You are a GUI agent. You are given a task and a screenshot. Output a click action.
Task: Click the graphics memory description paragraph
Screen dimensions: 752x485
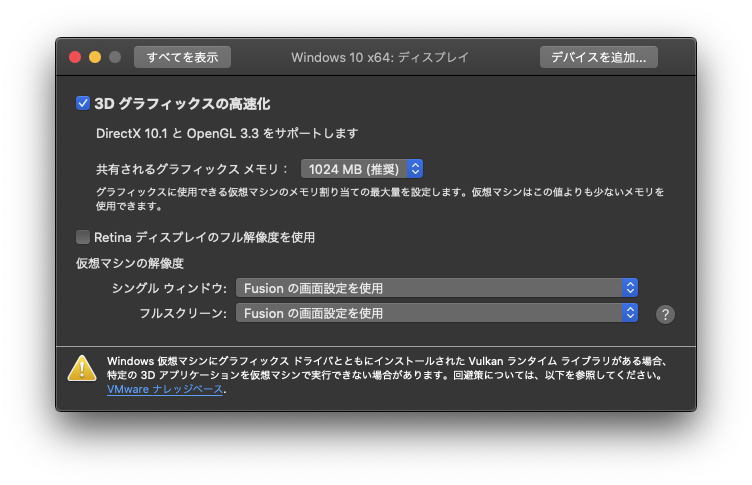(x=380, y=199)
